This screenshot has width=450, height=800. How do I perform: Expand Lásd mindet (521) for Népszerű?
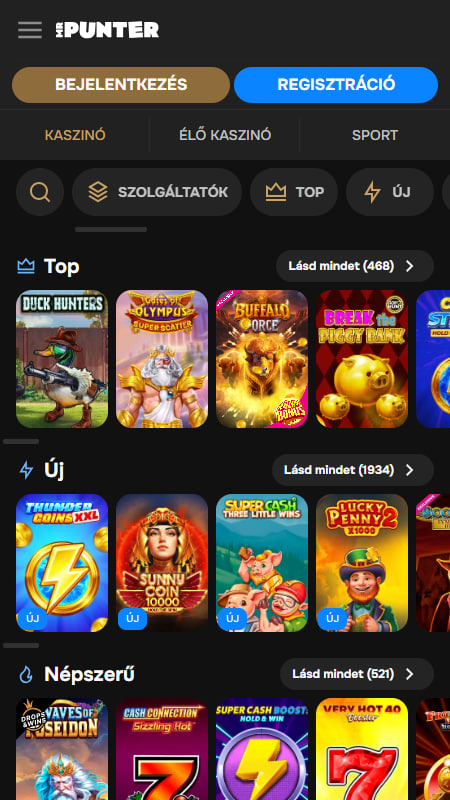point(357,674)
